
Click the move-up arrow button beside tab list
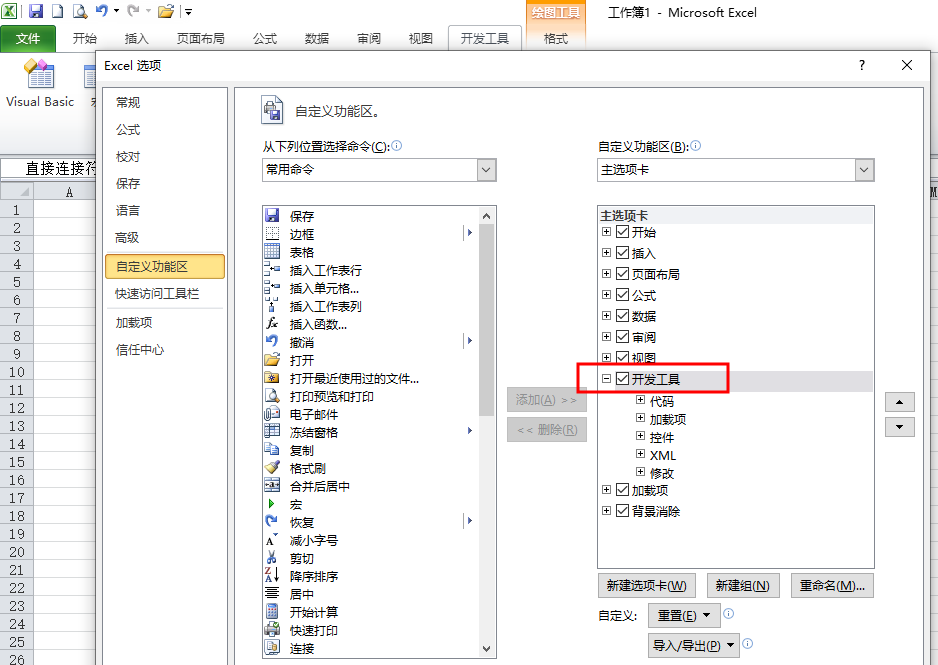(x=900, y=402)
